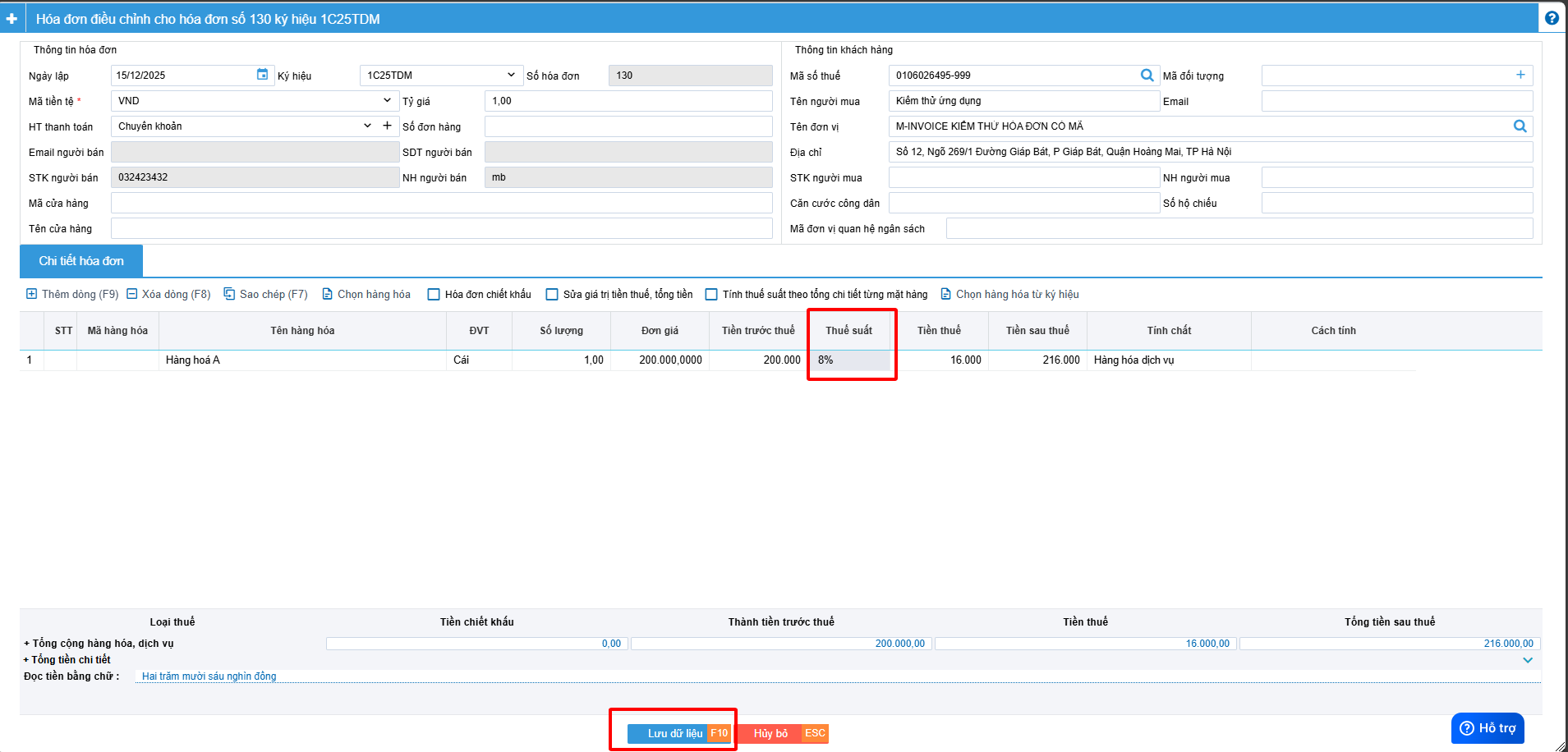
Task: Add a payment method with plus icon
Action: tap(387, 126)
